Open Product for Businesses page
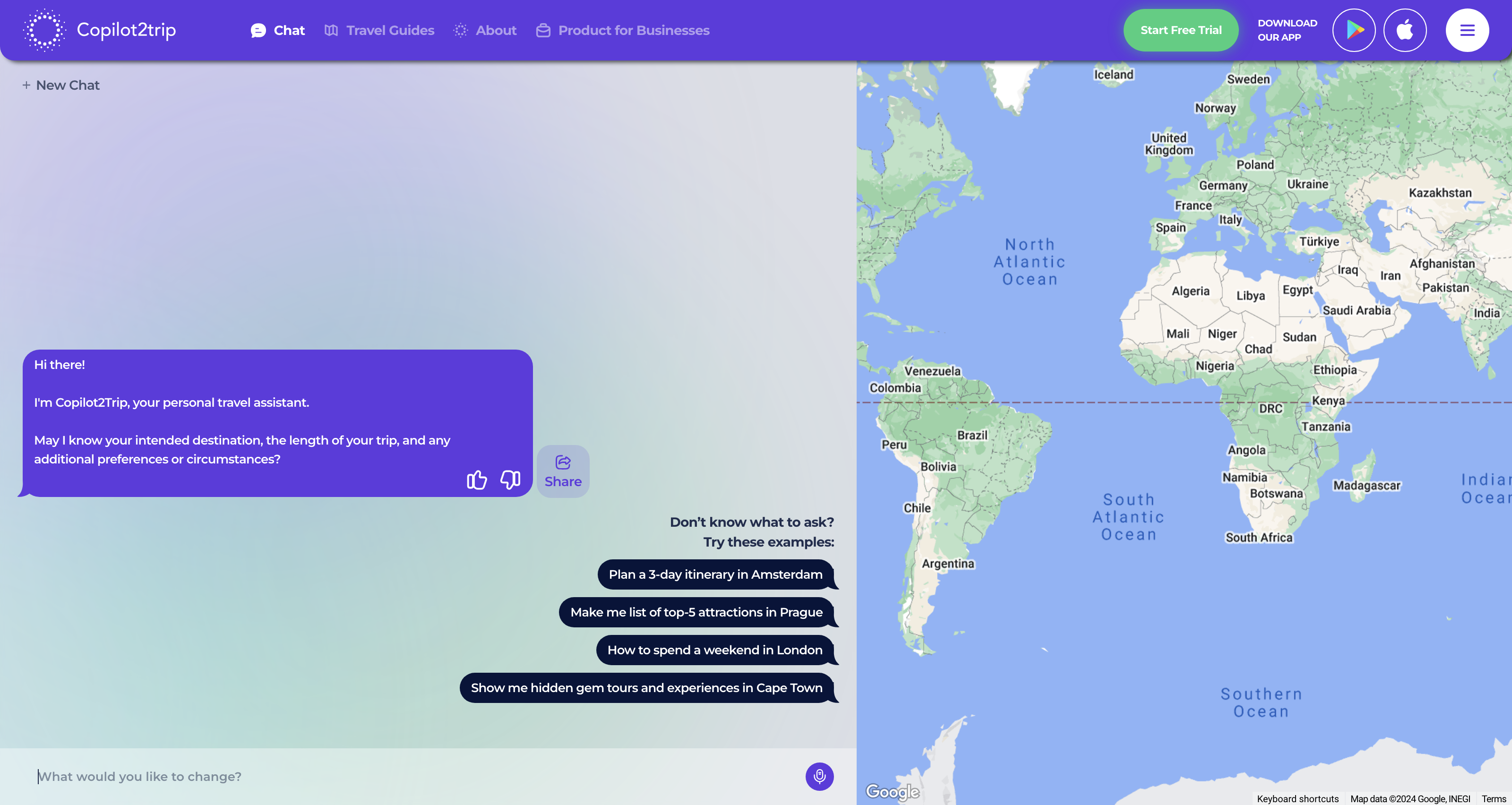The height and width of the screenshot is (805, 1512). click(x=623, y=30)
